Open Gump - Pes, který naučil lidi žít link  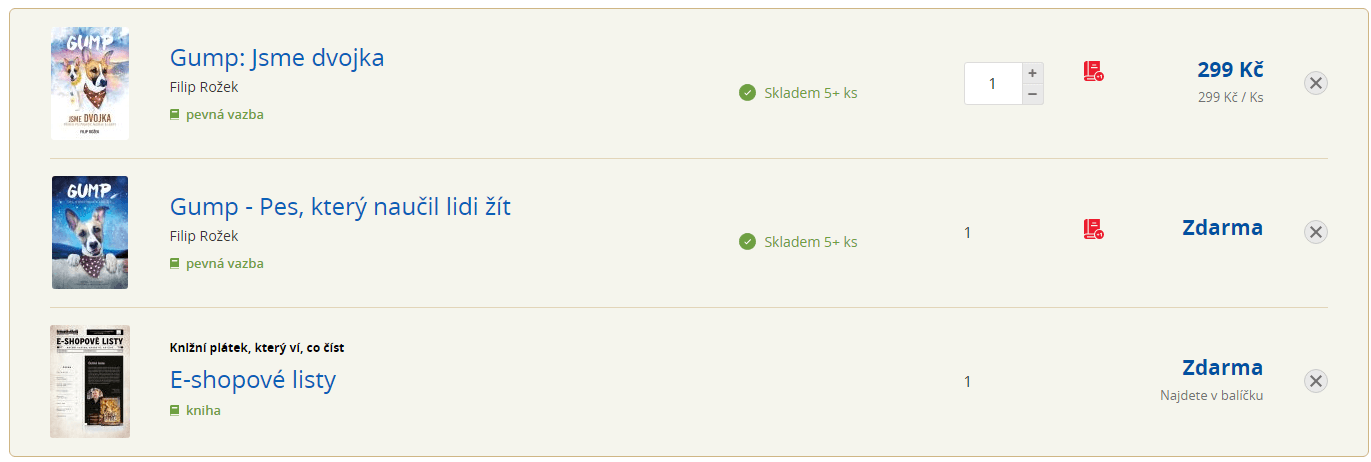(340, 207)
